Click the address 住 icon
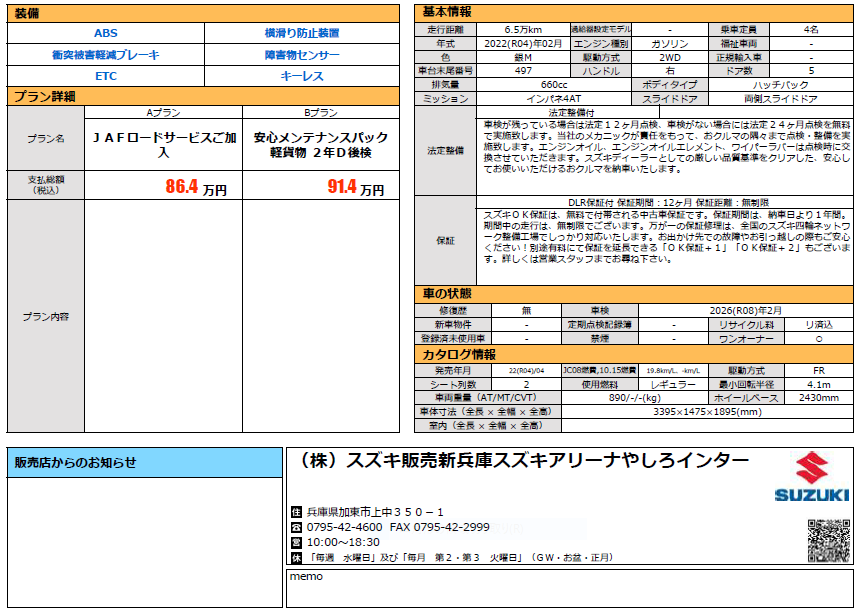This screenshot has height=613, width=862. point(296,511)
